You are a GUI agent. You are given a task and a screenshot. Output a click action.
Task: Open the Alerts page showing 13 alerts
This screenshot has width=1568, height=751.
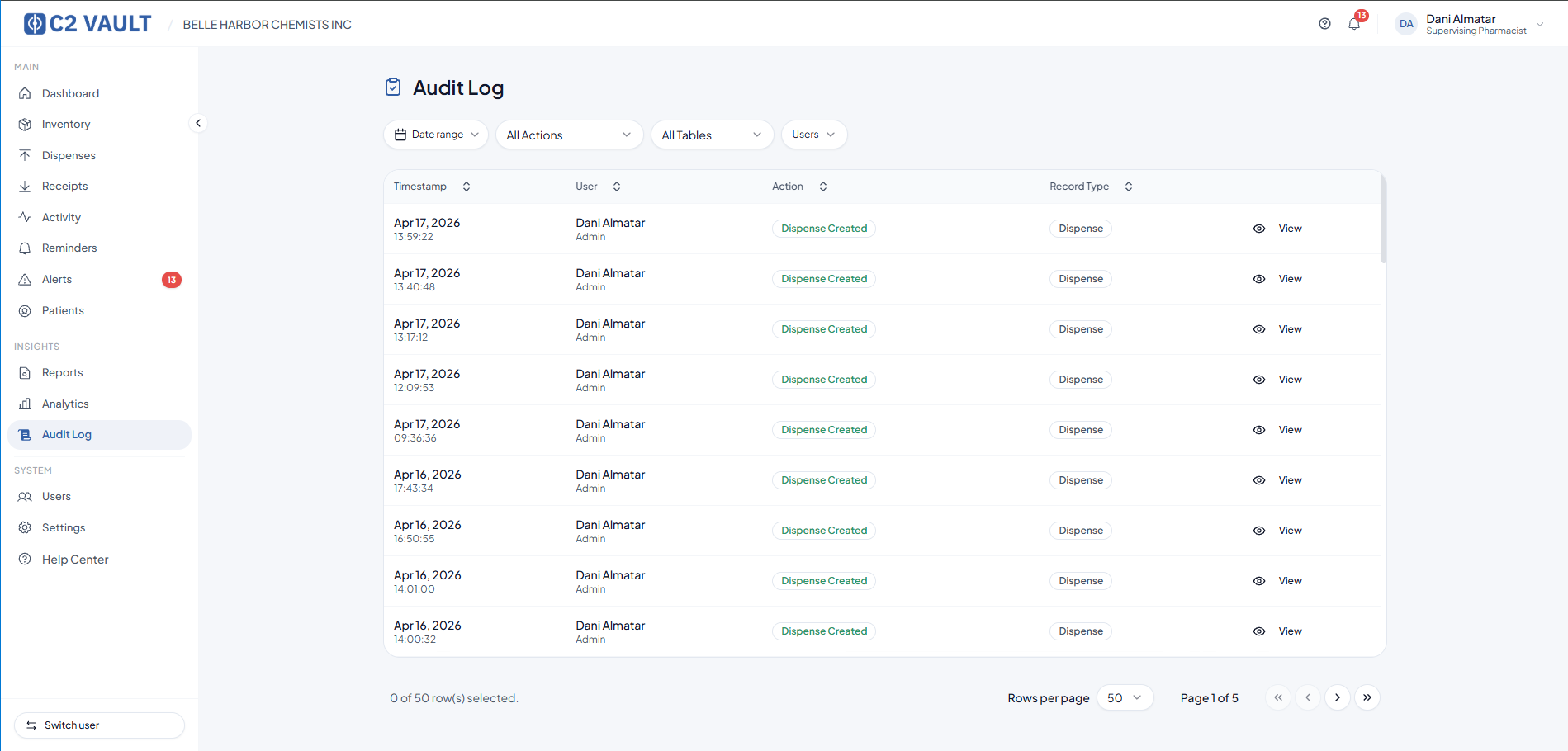coord(57,279)
